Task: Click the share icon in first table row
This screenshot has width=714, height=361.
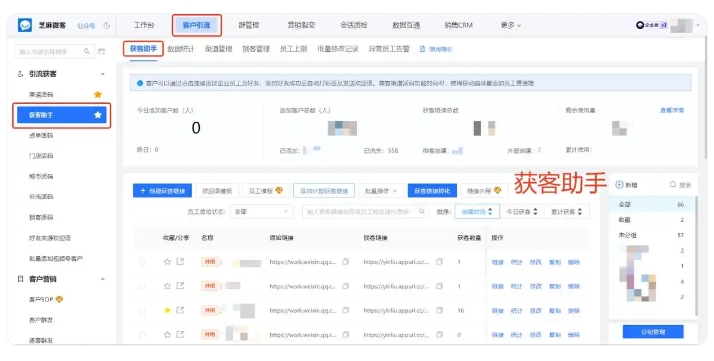Action: [180, 262]
